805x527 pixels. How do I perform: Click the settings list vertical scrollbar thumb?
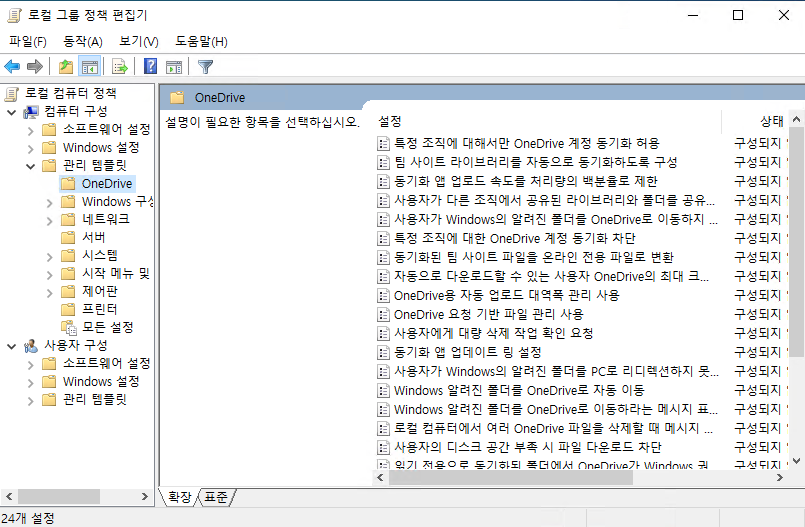796,242
